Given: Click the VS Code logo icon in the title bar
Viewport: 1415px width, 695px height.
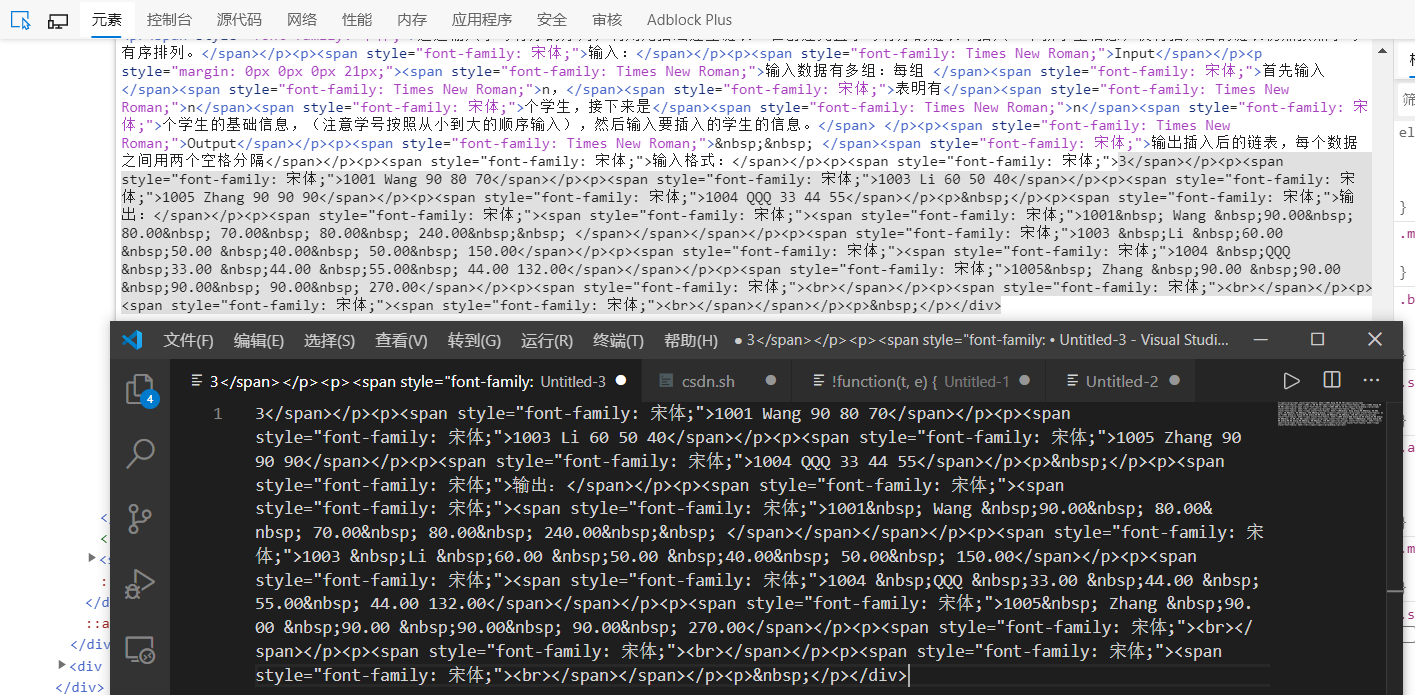Looking at the screenshot, I should 132,340.
